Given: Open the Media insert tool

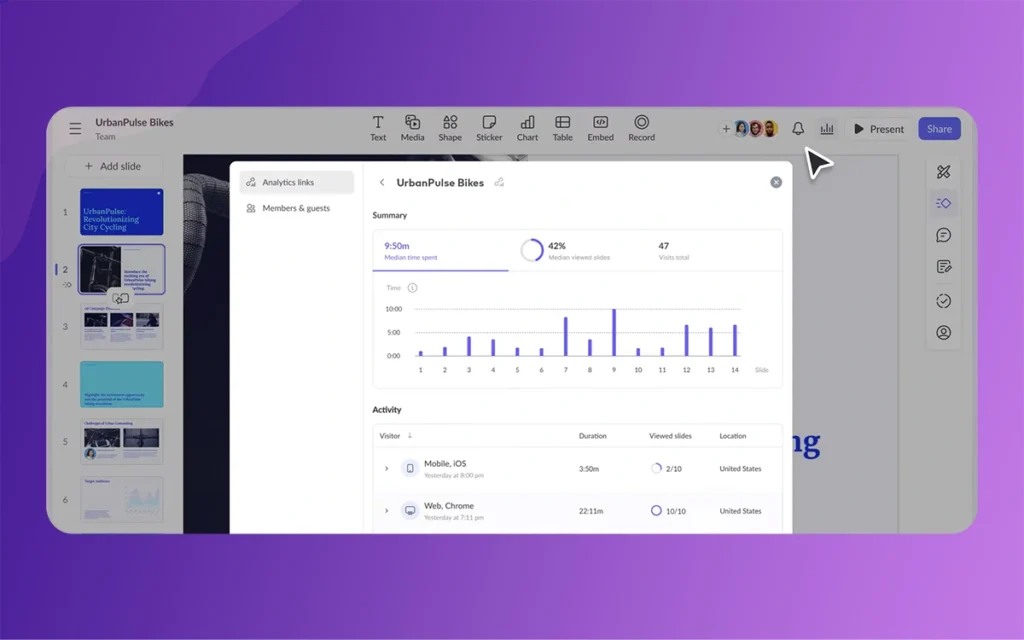Looking at the screenshot, I should [412, 128].
